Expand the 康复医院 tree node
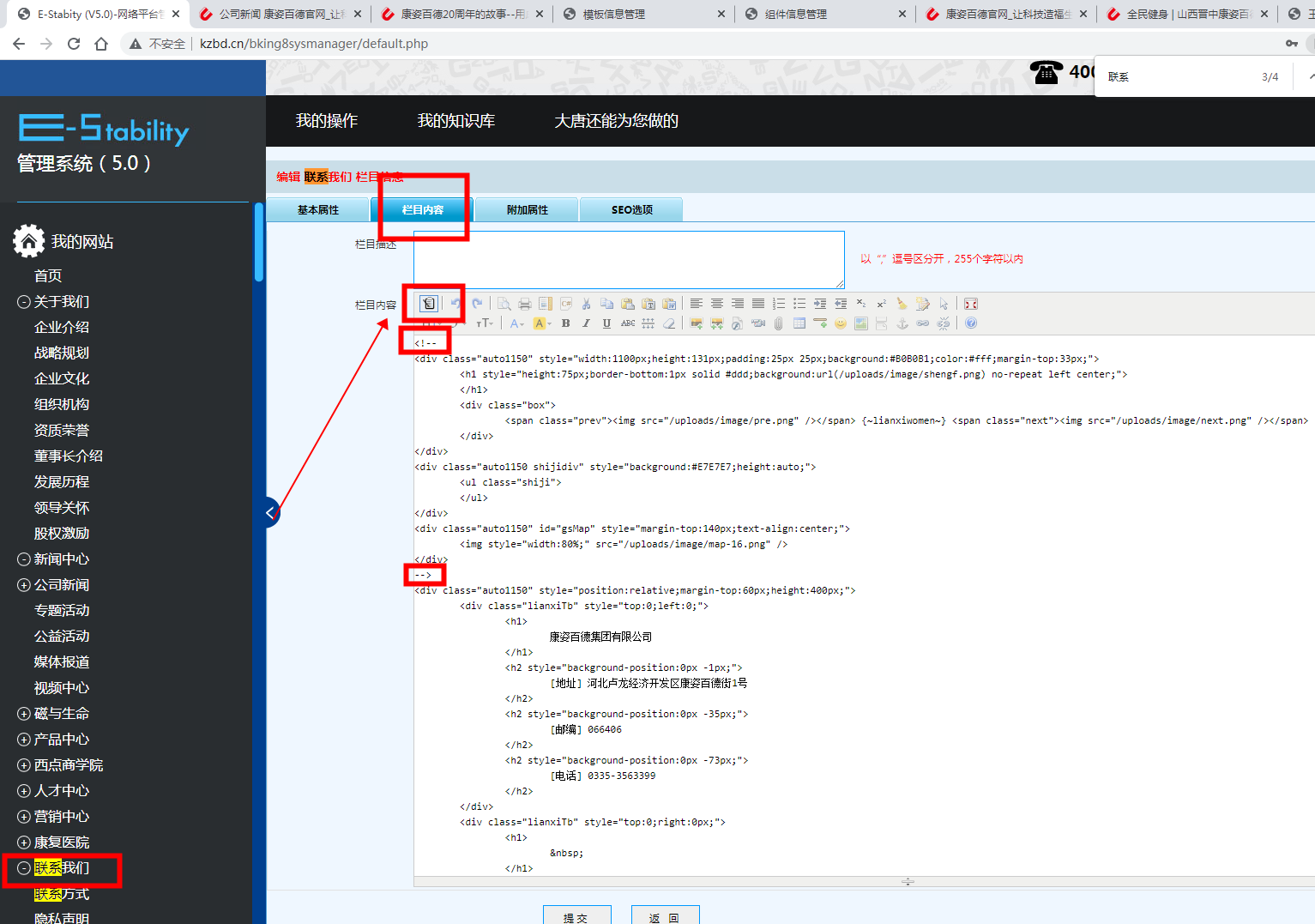 [24, 842]
